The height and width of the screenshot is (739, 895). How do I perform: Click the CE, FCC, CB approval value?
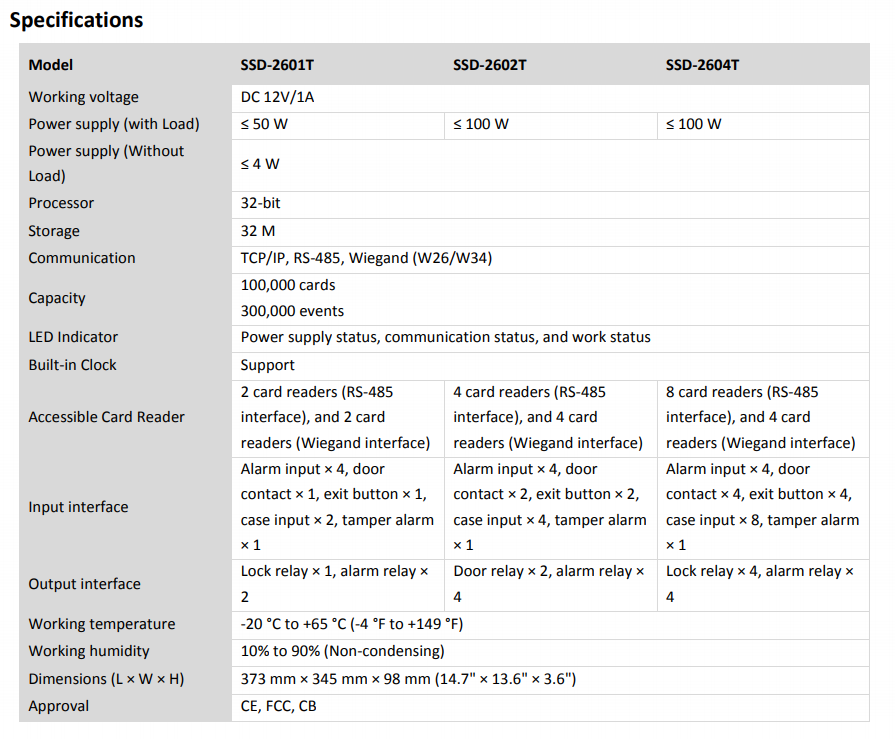click(279, 706)
